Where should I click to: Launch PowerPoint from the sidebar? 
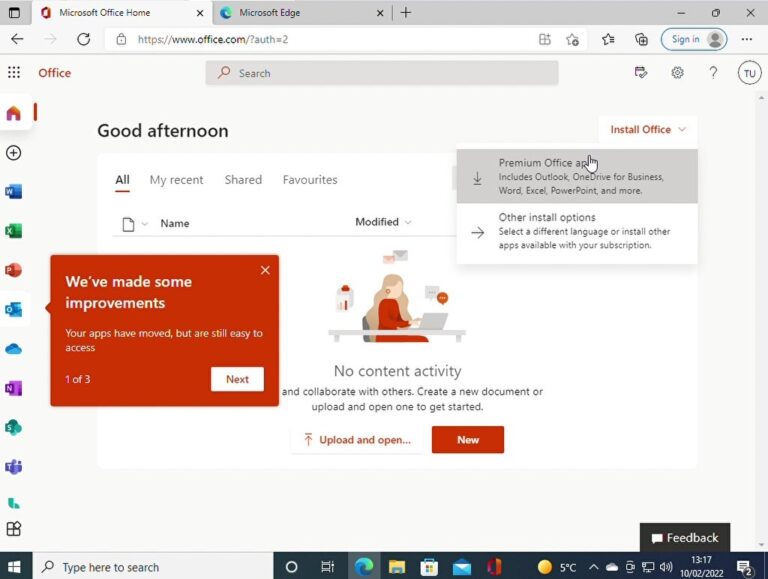(14, 270)
